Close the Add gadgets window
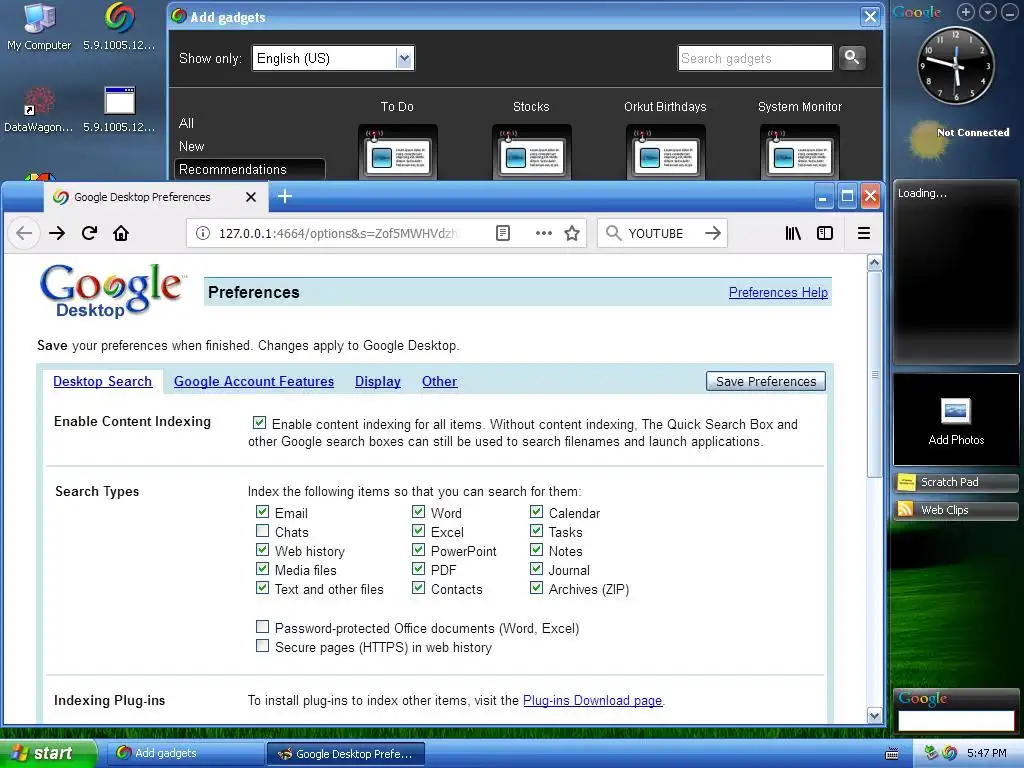Viewport: 1024px width, 768px height. 870,16
